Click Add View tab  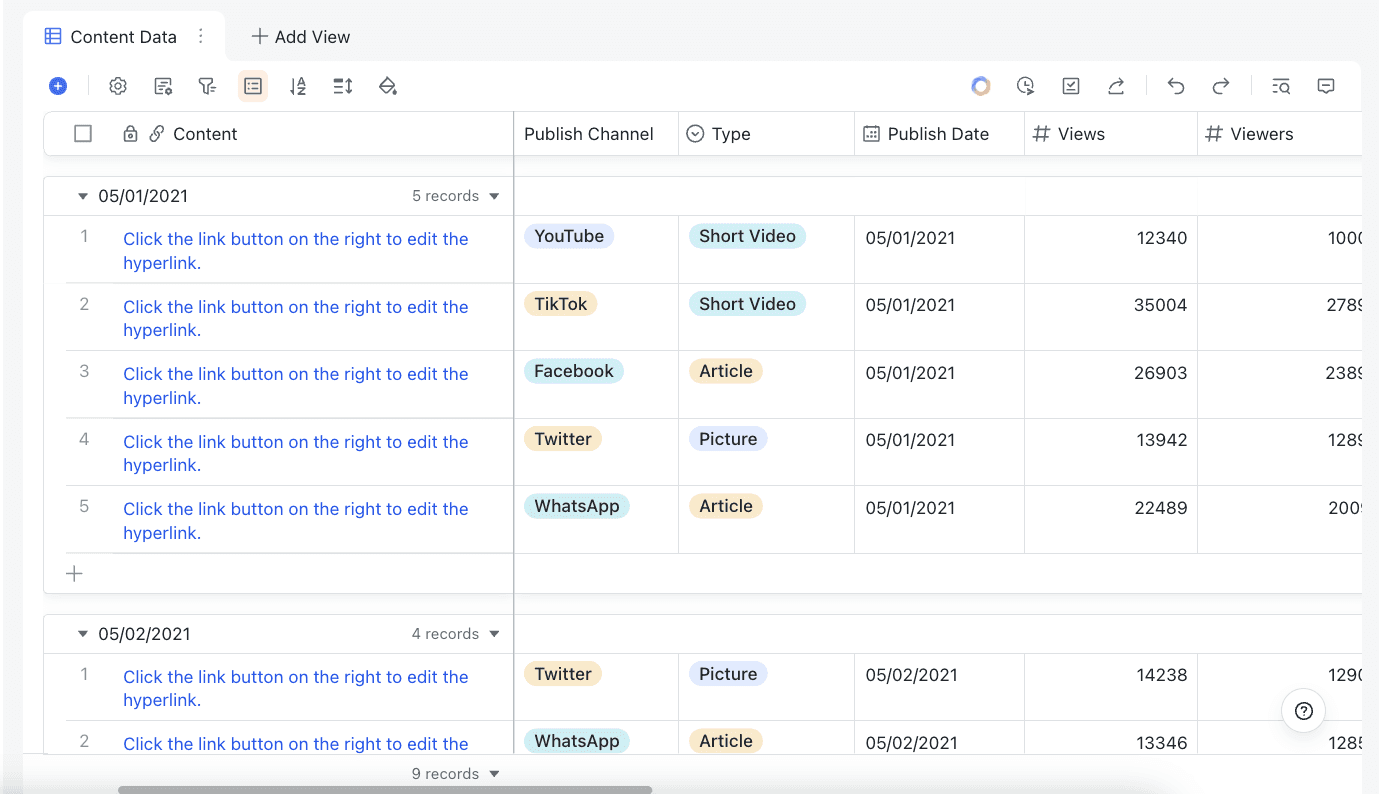tap(300, 37)
